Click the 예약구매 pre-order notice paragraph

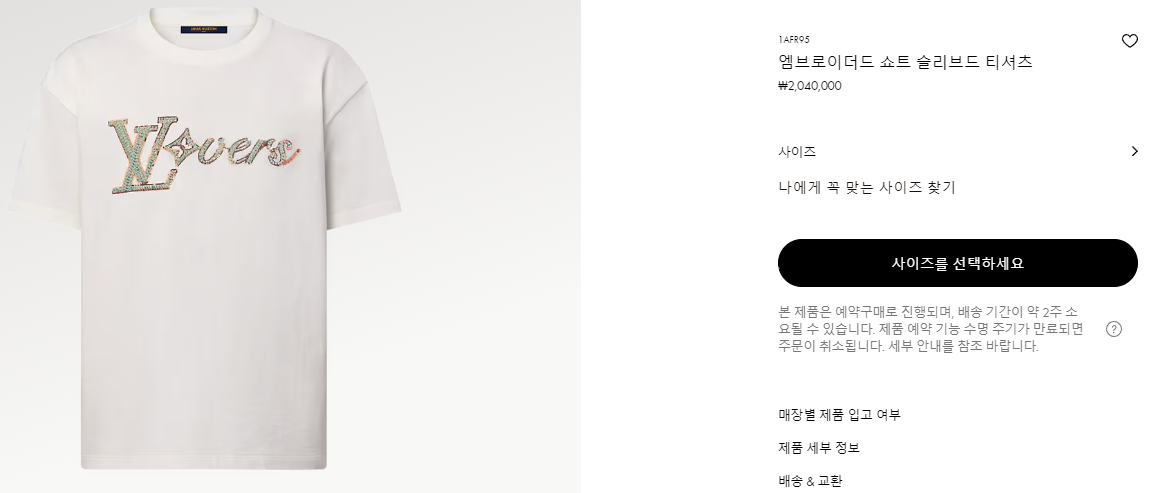point(931,329)
